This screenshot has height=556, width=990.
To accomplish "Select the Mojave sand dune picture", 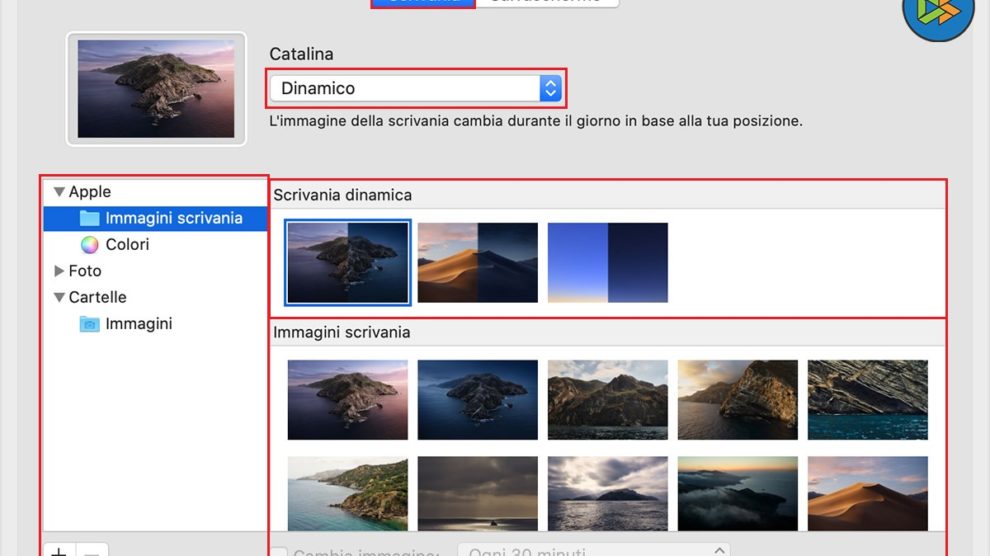I will tap(868, 494).
